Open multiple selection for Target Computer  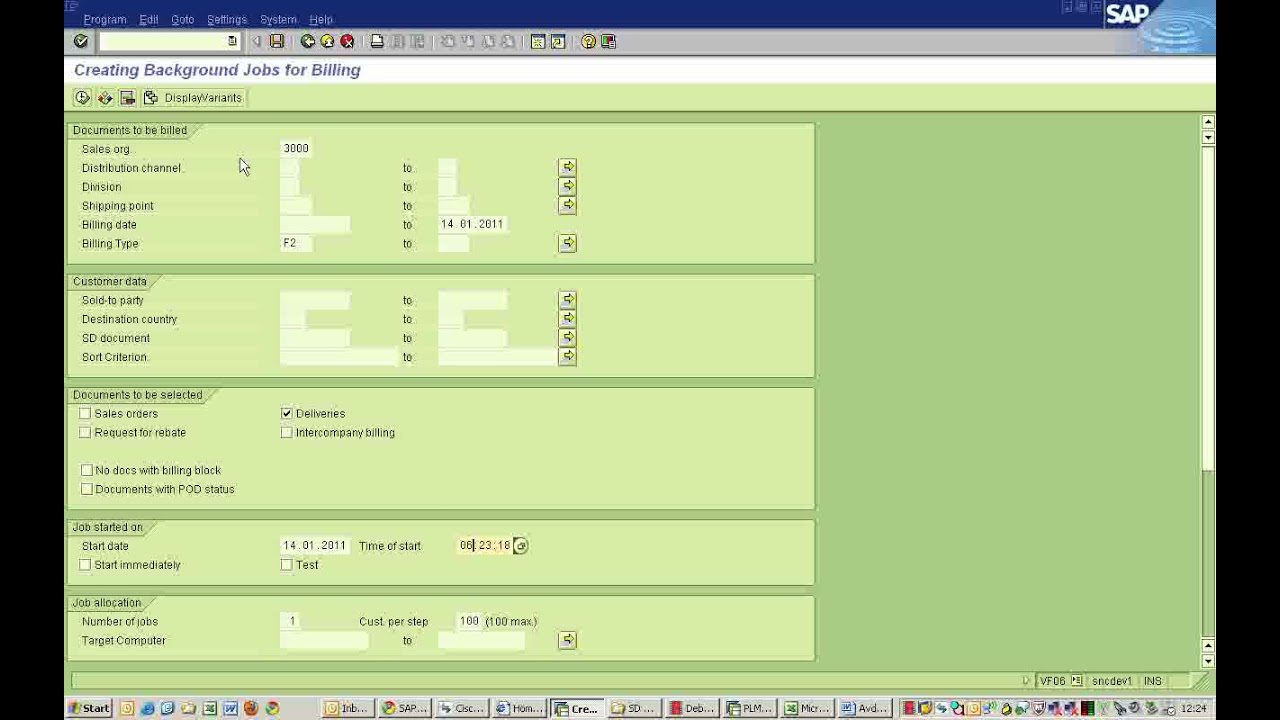[x=568, y=640]
